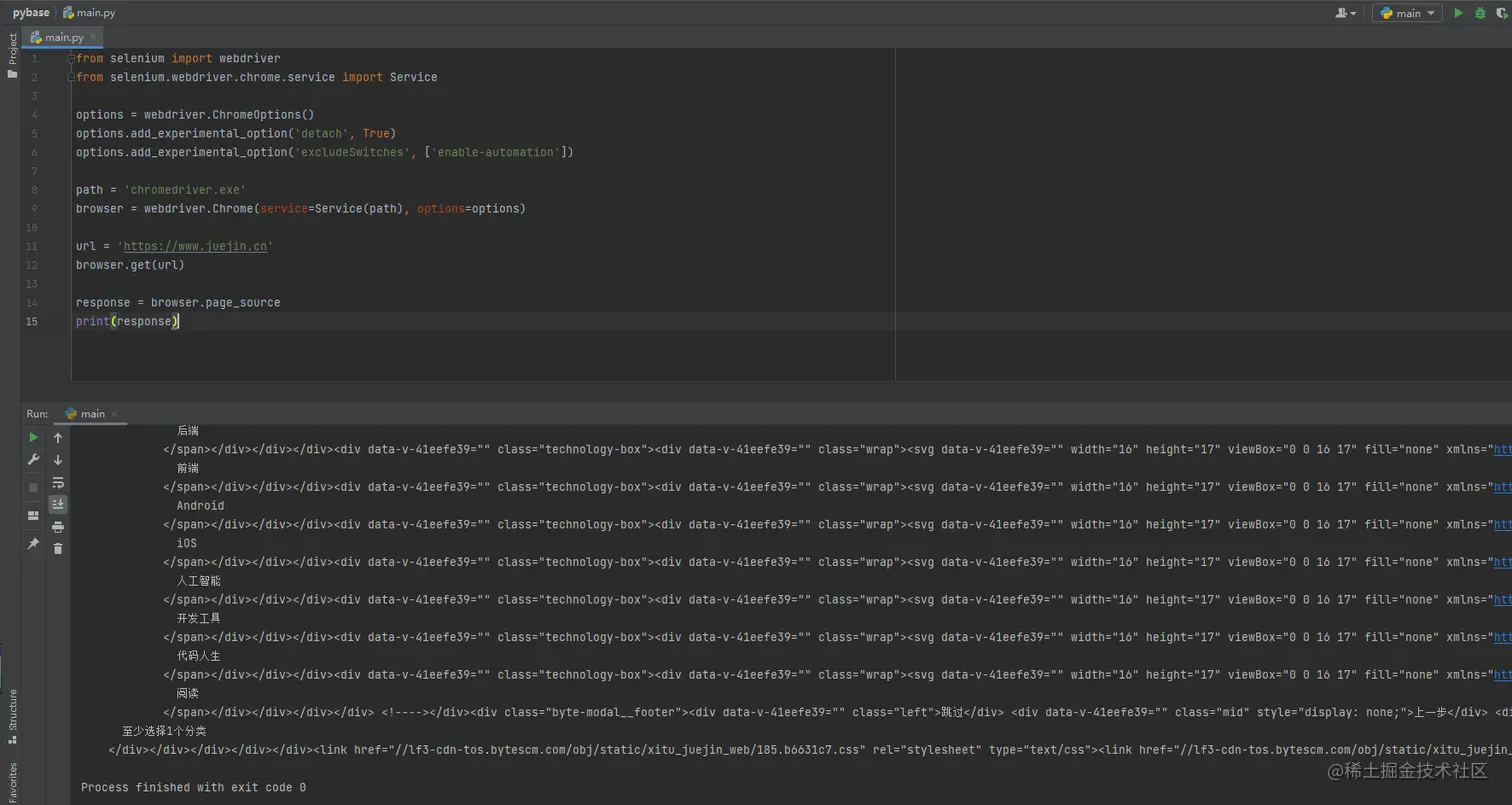Viewport: 1512px width, 805px height.
Task: Click the fold end marker on line 2
Action: [71, 77]
